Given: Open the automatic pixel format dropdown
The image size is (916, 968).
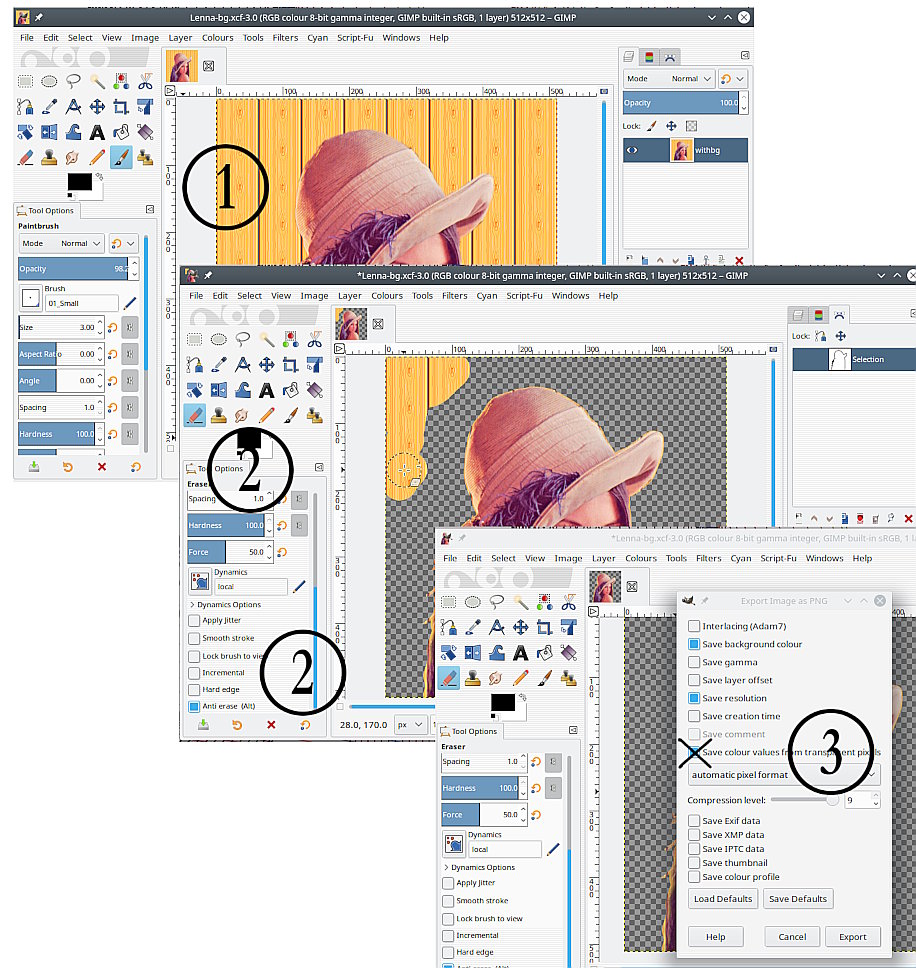Looking at the screenshot, I should (784, 775).
